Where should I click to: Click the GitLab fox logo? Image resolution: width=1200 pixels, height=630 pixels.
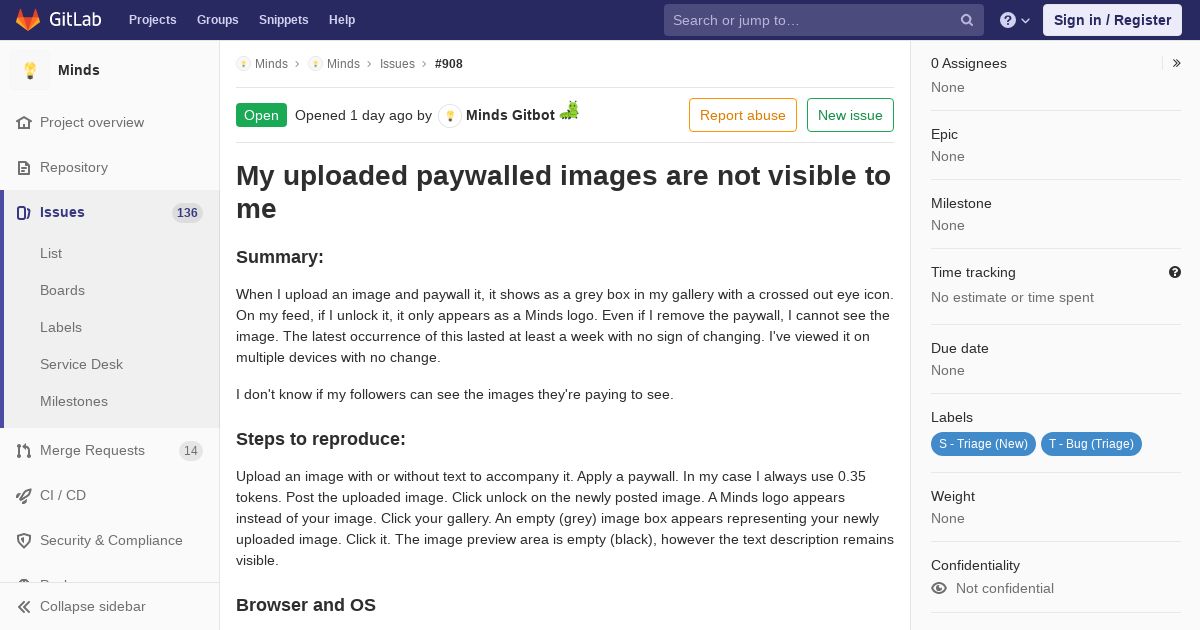28,20
